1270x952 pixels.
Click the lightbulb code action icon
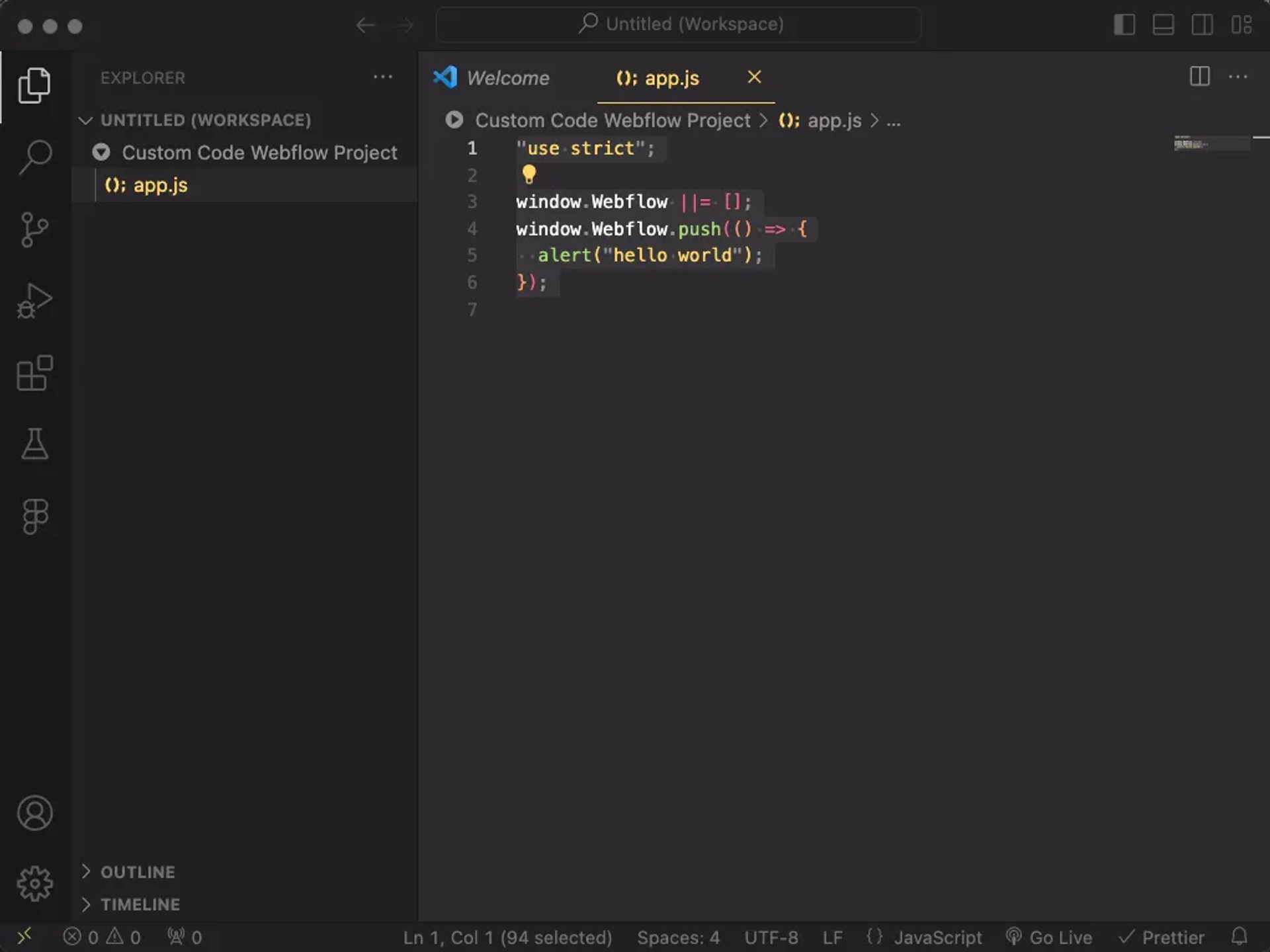[529, 175]
